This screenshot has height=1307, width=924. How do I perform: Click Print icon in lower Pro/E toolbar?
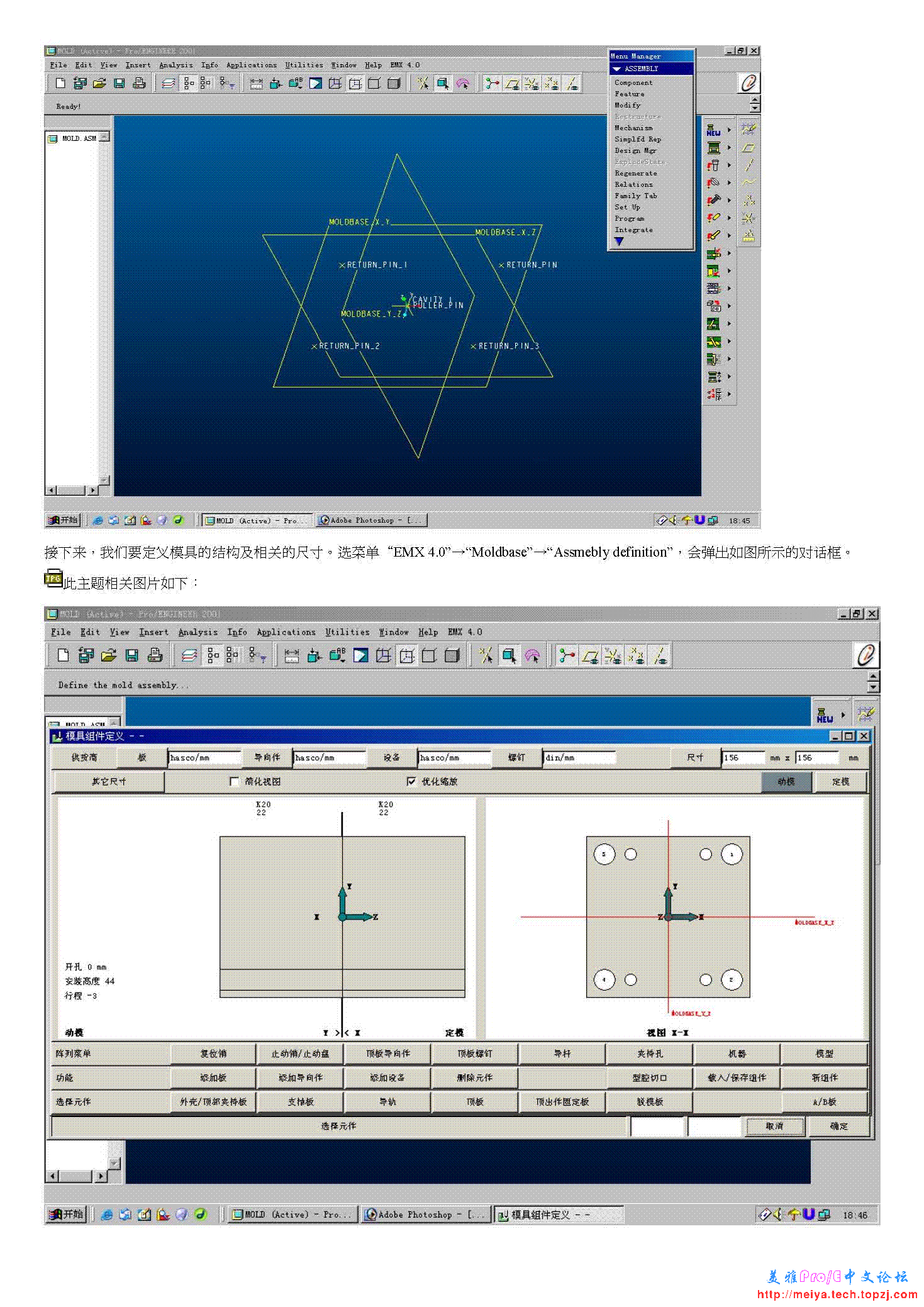[x=155, y=655]
